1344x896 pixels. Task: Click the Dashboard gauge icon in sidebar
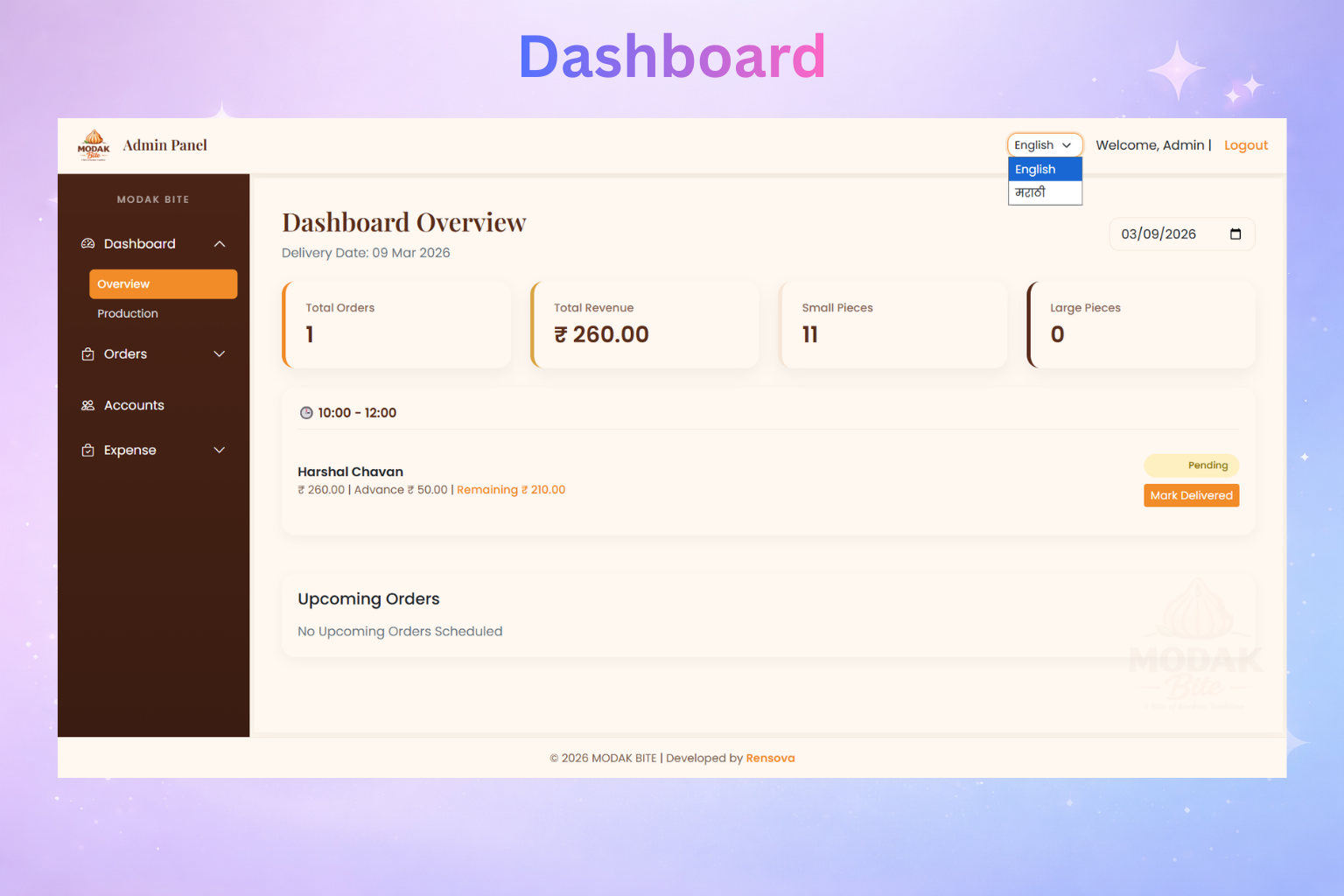pyautogui.click(x=87, y=244)
